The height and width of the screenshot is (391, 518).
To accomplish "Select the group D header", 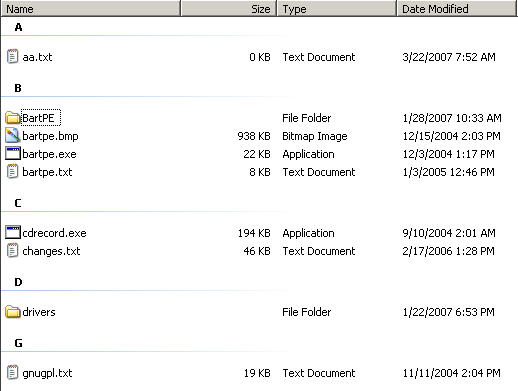I will (18, 282).
